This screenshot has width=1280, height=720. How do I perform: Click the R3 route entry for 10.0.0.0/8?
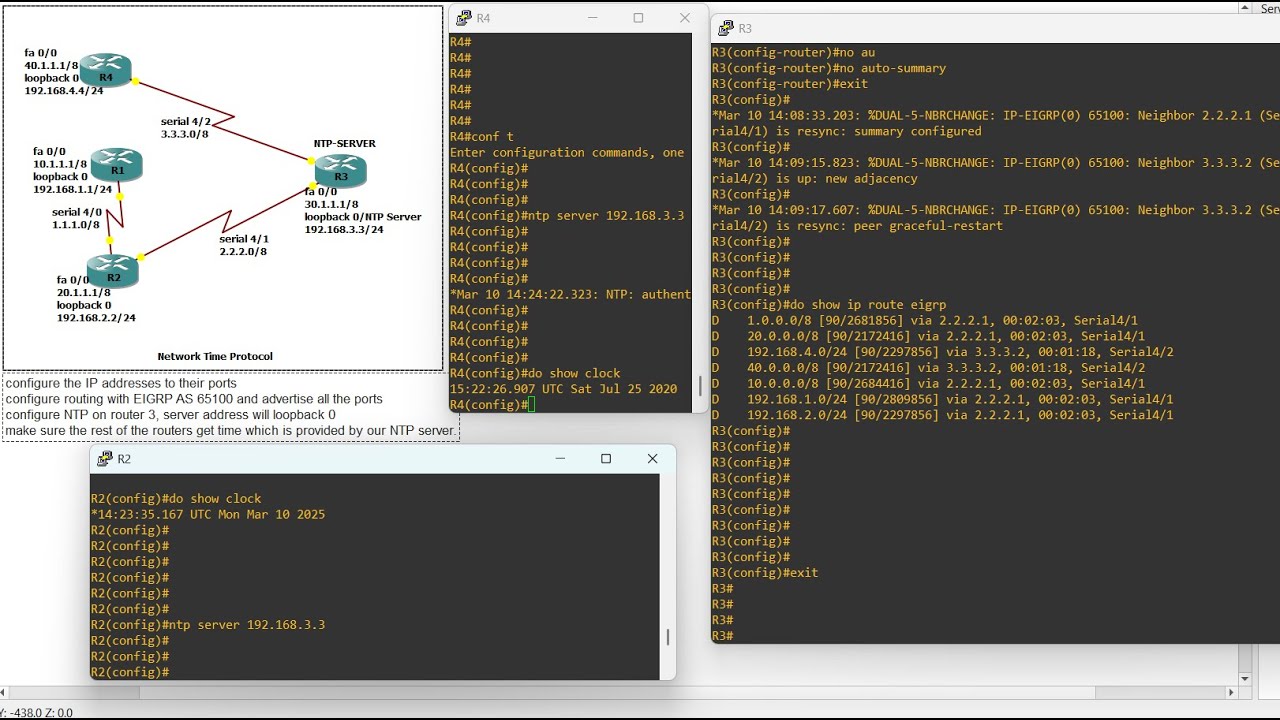click(929, 383)
